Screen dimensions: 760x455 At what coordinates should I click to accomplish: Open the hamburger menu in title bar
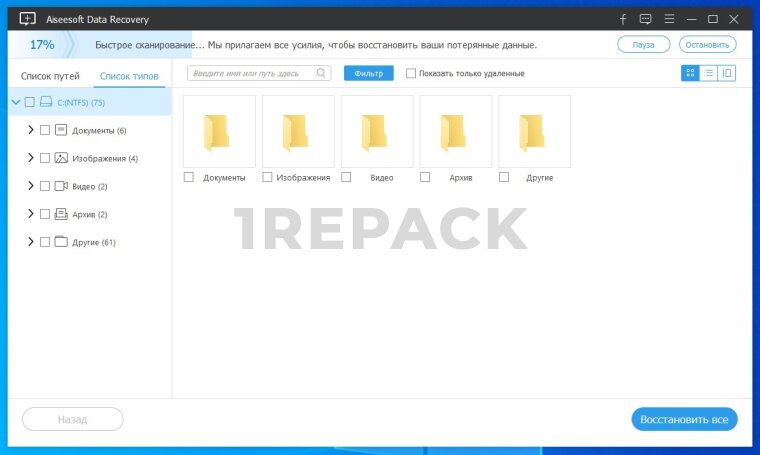coord(668,19)
